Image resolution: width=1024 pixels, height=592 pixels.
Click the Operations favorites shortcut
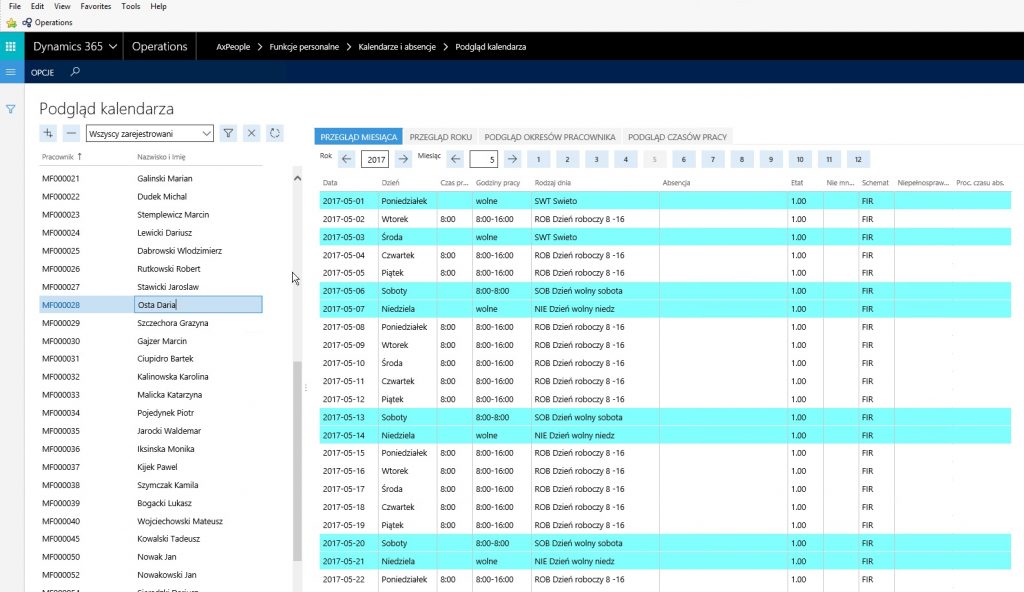coord(48,22)
